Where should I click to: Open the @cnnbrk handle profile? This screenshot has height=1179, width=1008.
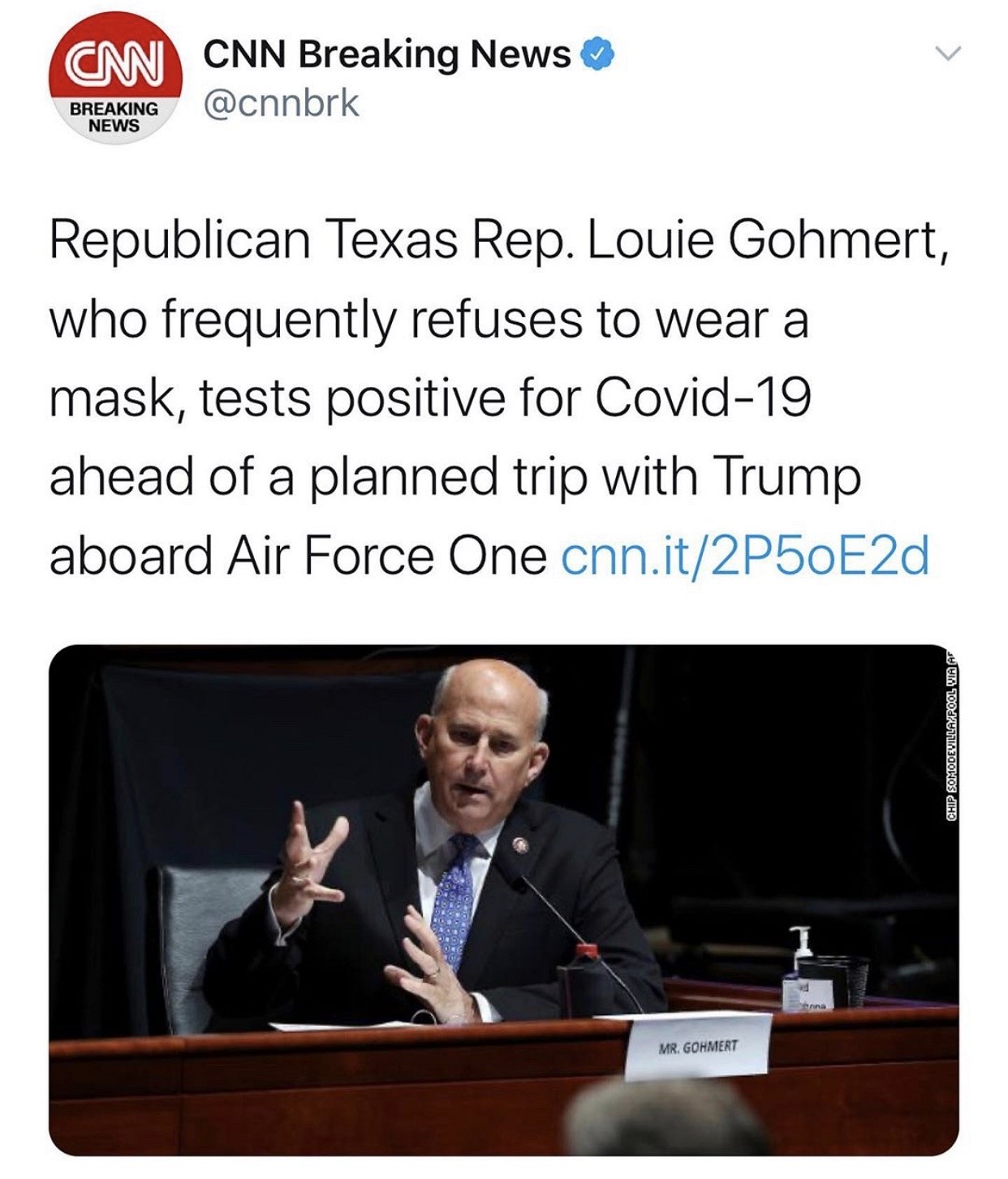coord(281,103)
